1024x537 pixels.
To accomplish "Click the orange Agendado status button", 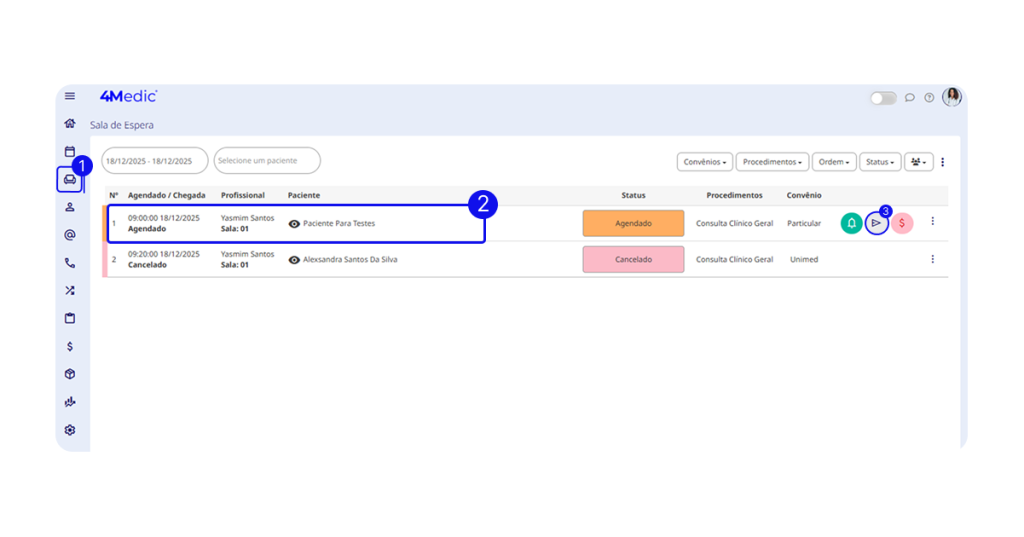I will tap(633, 223).
